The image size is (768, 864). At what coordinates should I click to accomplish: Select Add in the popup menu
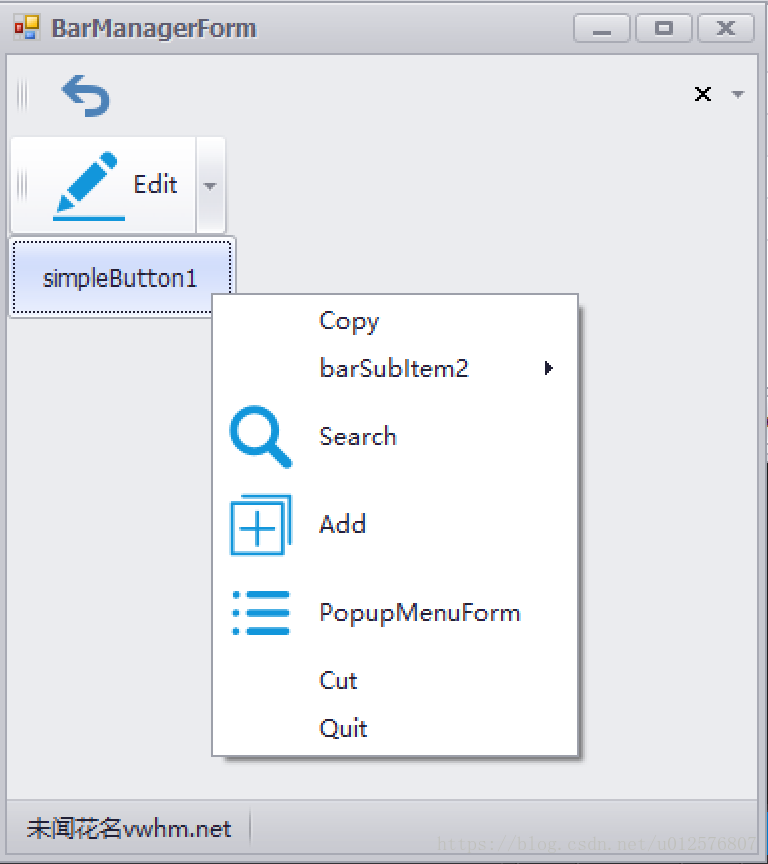click(x=394, y=525)
